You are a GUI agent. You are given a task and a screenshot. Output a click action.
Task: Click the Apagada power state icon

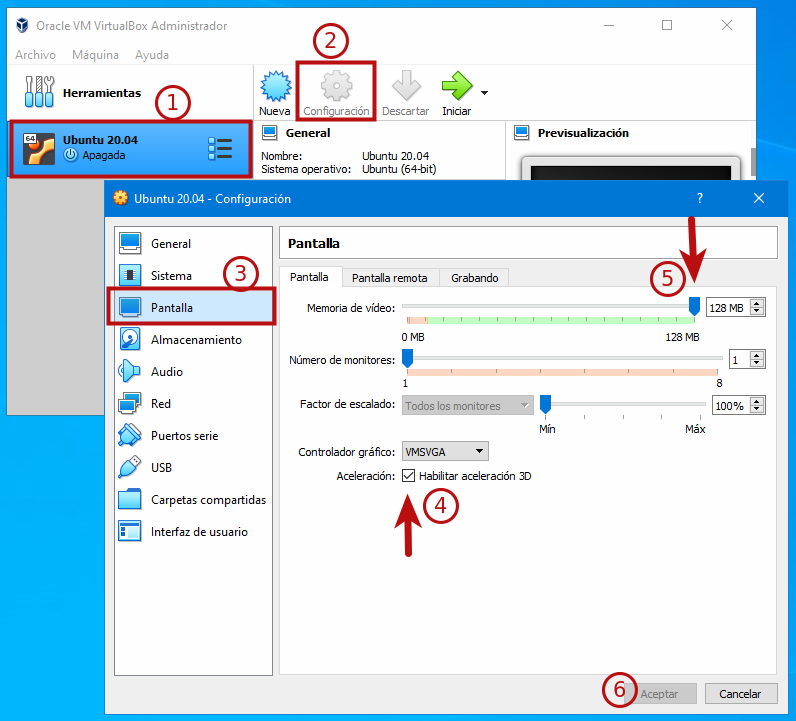coord(71,155)
